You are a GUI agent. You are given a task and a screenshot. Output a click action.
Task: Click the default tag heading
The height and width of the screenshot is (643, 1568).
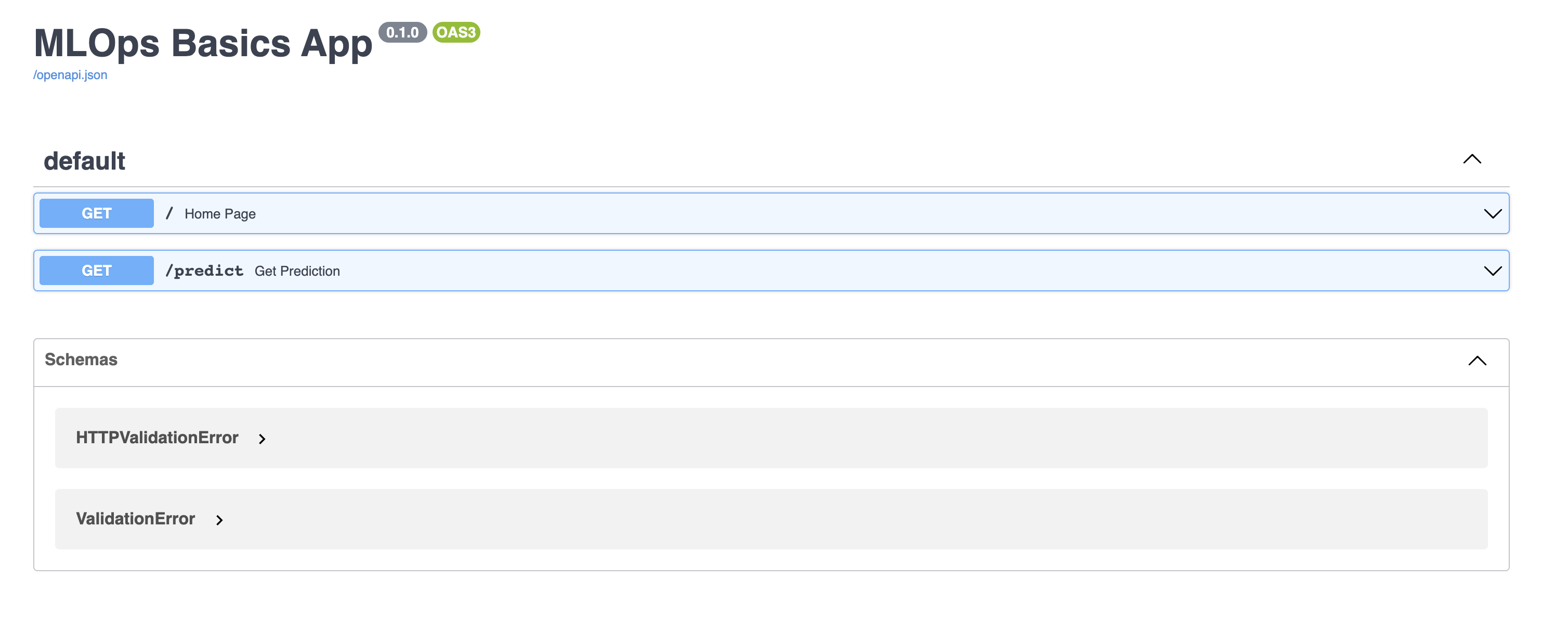click(x=84, y=161)
